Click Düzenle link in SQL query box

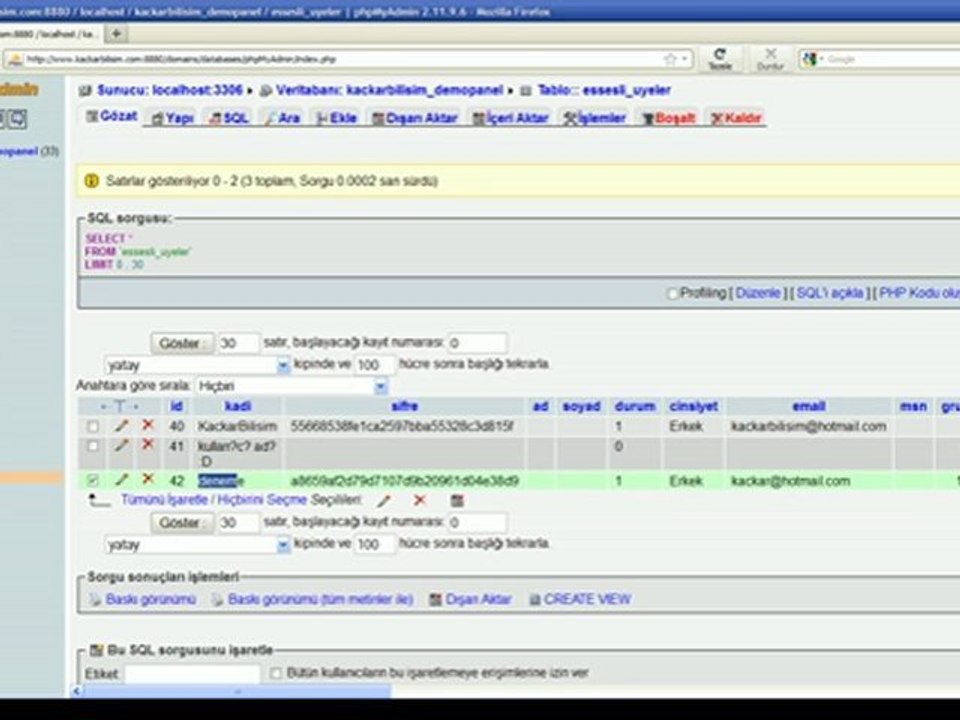(x=758, y=293)
